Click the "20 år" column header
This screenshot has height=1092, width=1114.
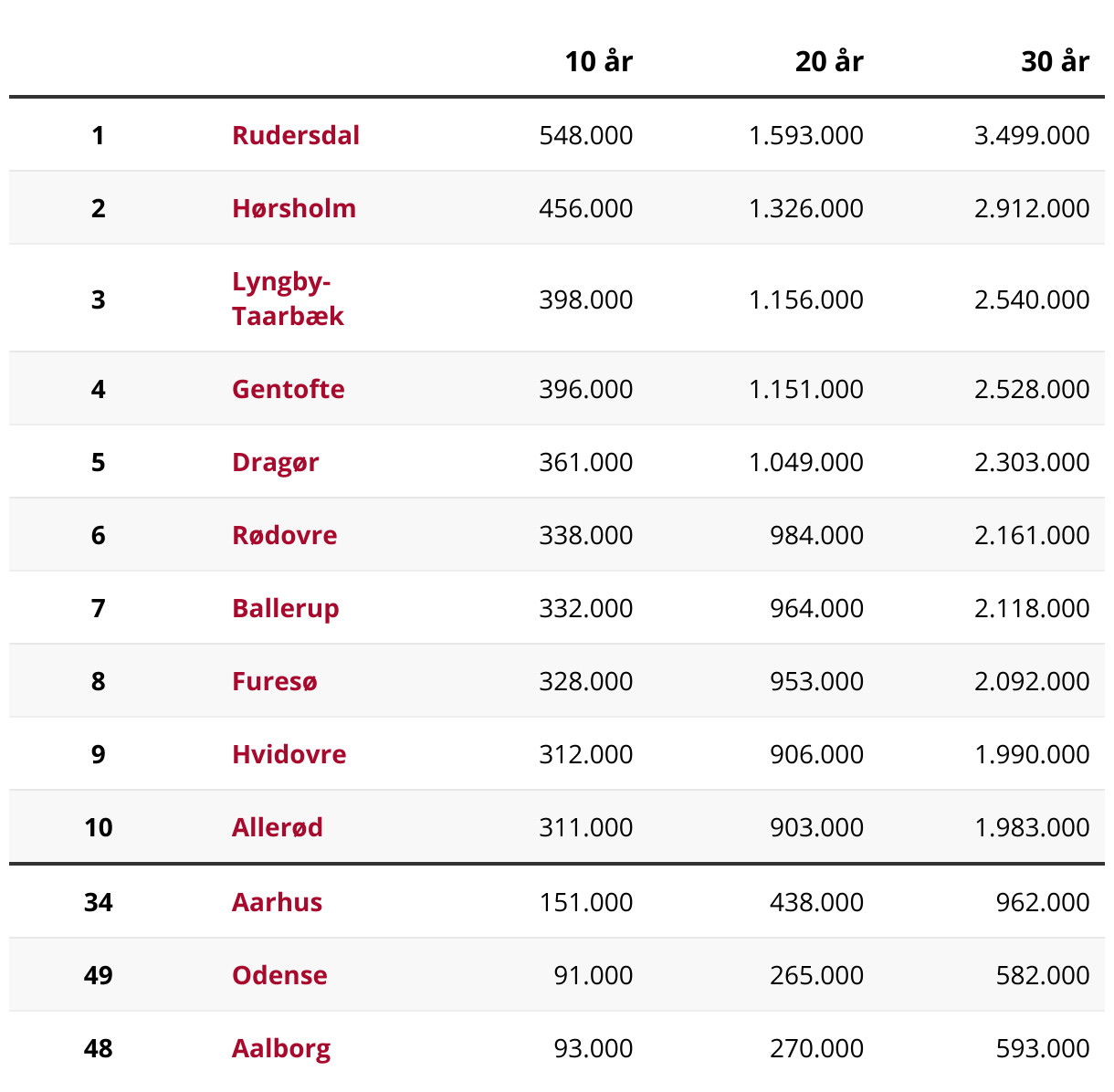pos(828,61)
